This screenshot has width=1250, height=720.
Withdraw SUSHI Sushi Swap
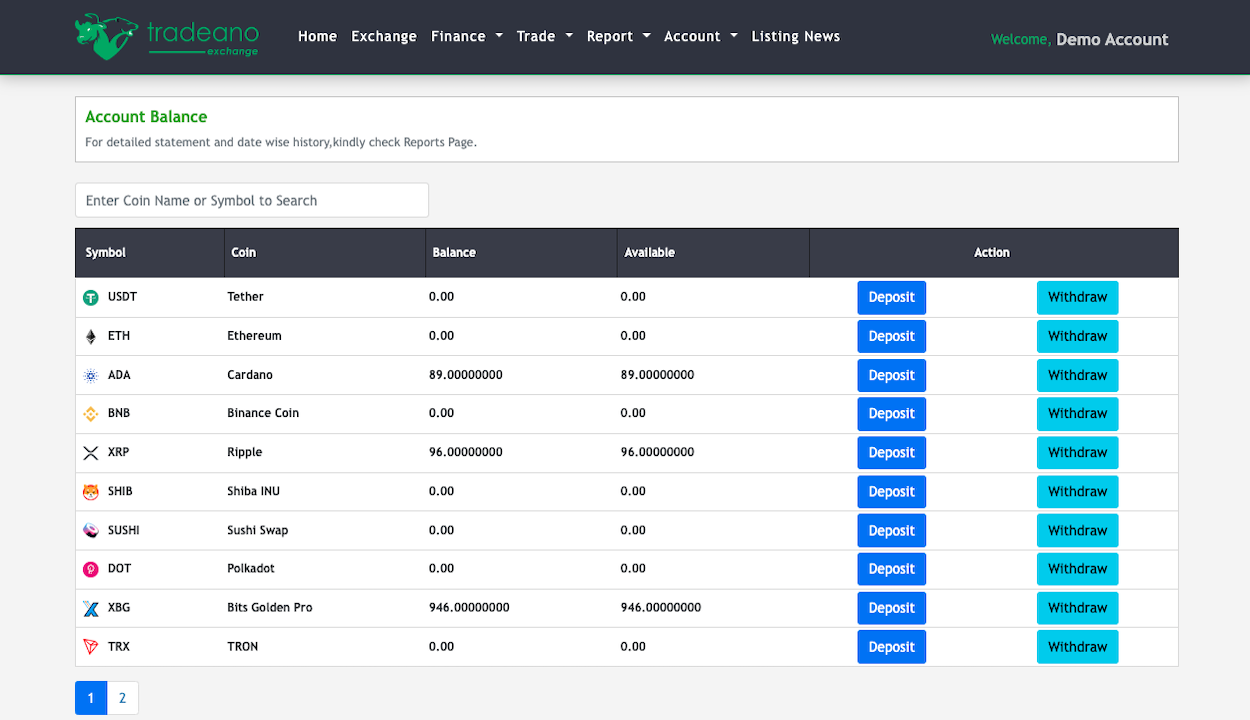click(x=1078, y=530)
